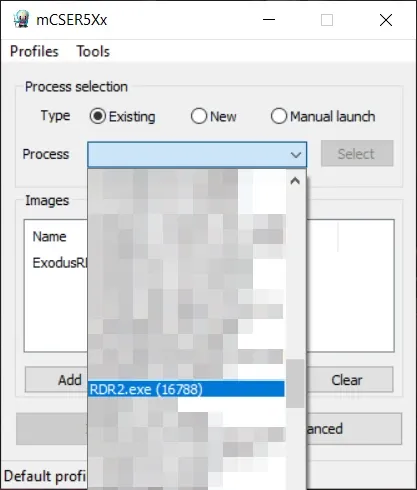Clear the images list with Clear button
417x490 pixels.
click(x=350, y=380)
